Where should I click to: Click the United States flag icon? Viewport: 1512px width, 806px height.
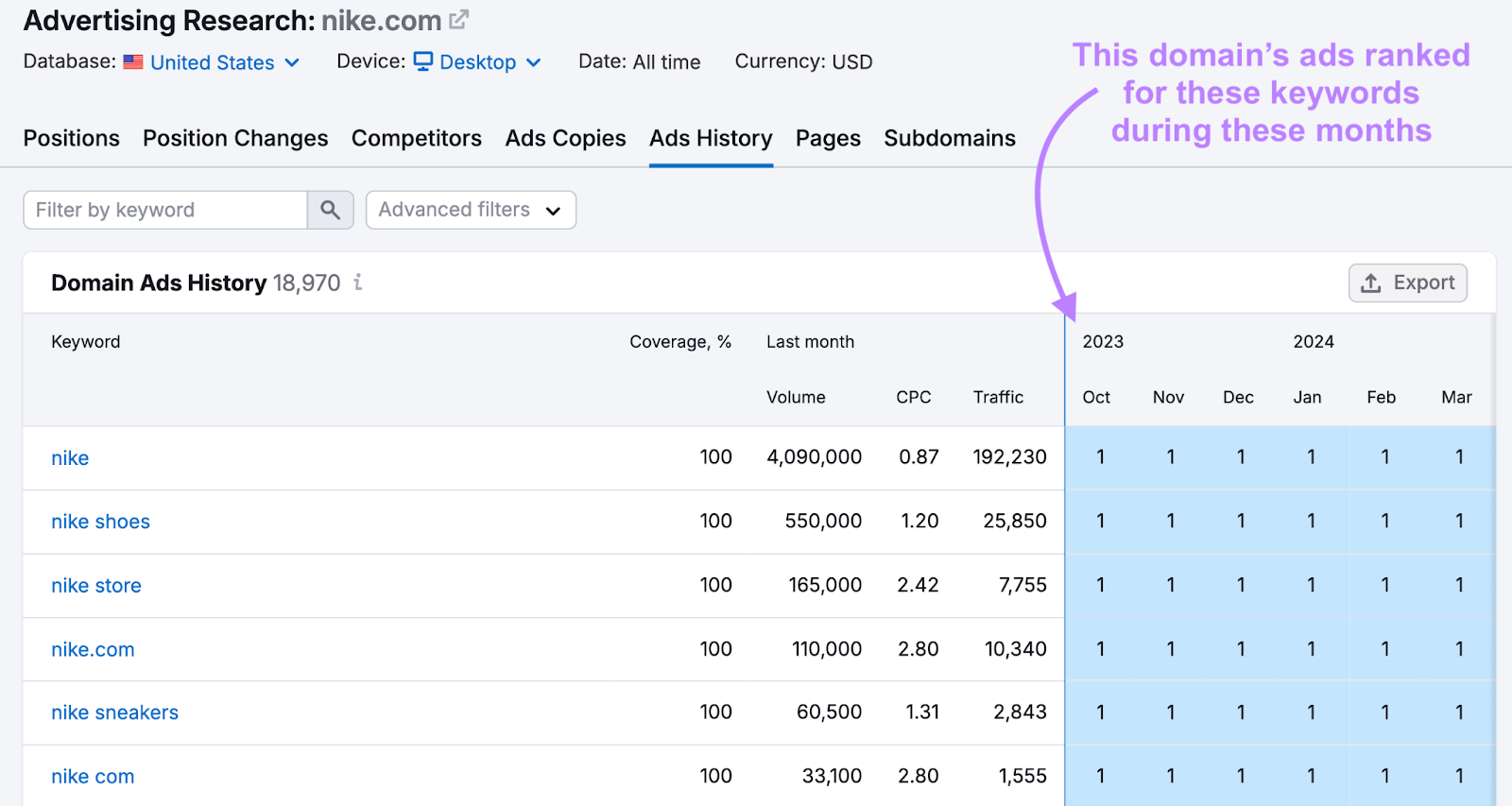133,62
